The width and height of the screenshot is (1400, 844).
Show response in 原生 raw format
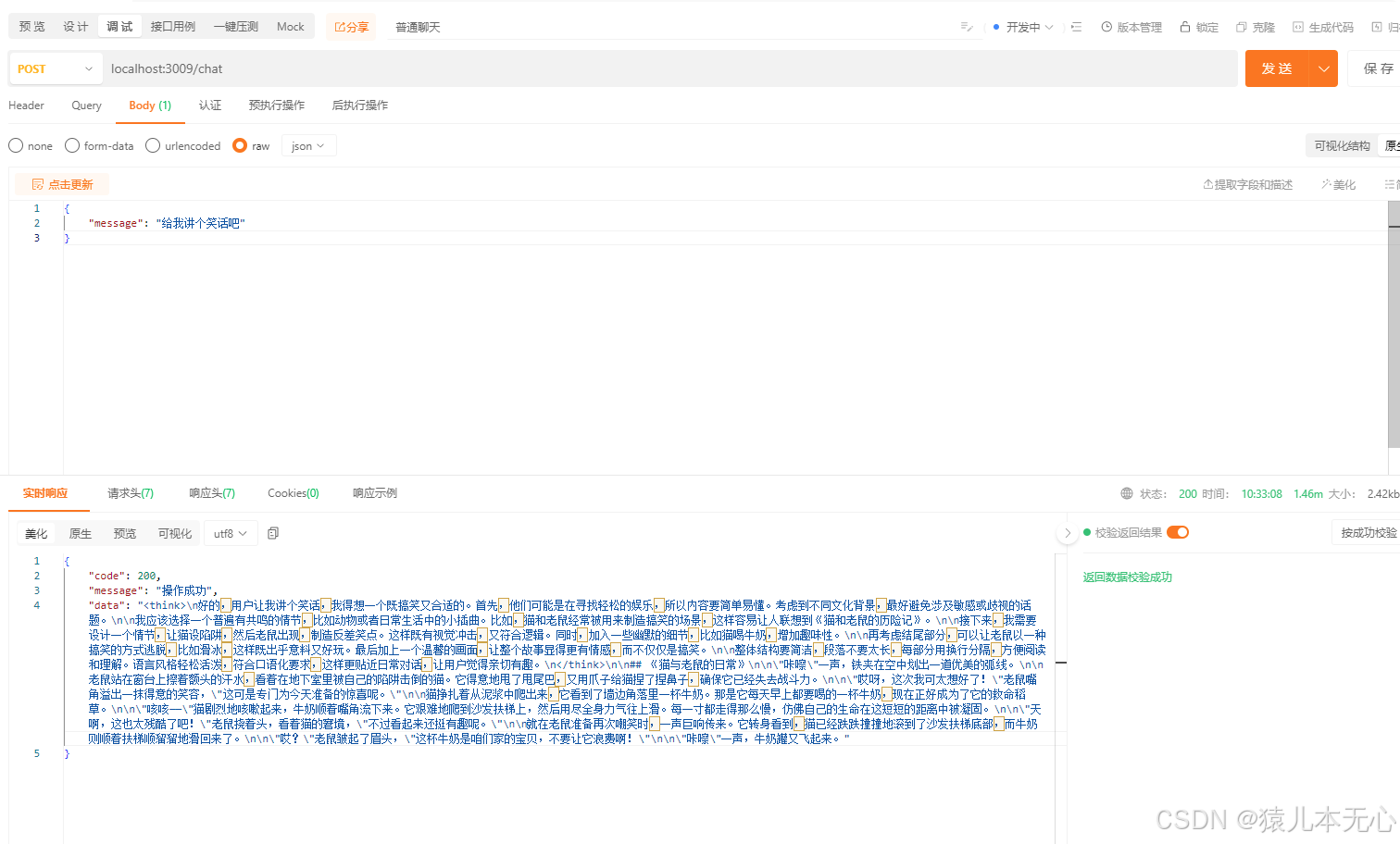81,533
